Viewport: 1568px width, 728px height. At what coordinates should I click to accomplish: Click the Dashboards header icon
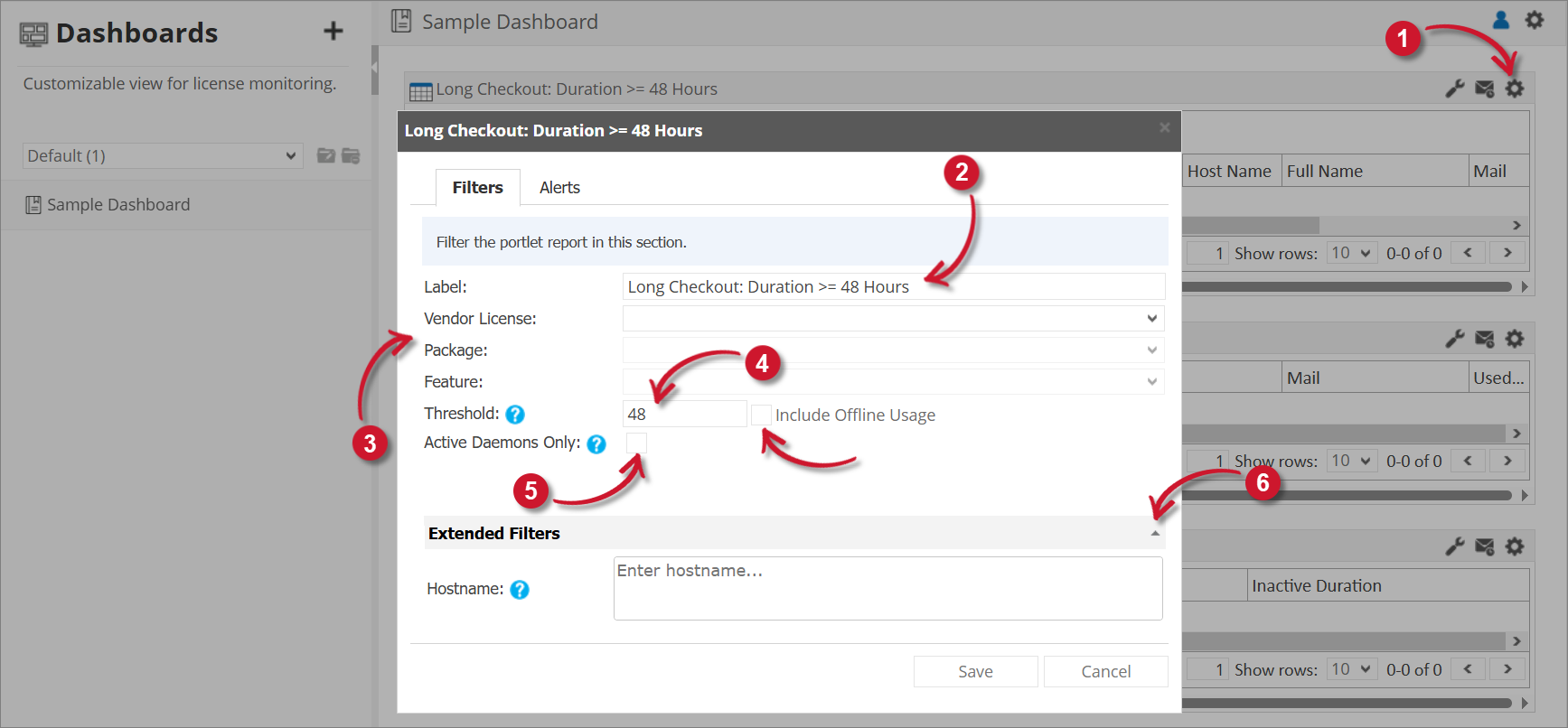(x=33, y=33)
